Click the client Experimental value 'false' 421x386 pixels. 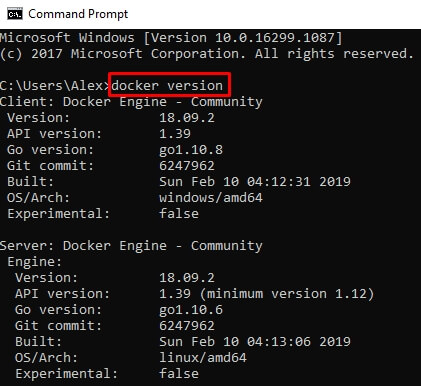tap(179, 214)
